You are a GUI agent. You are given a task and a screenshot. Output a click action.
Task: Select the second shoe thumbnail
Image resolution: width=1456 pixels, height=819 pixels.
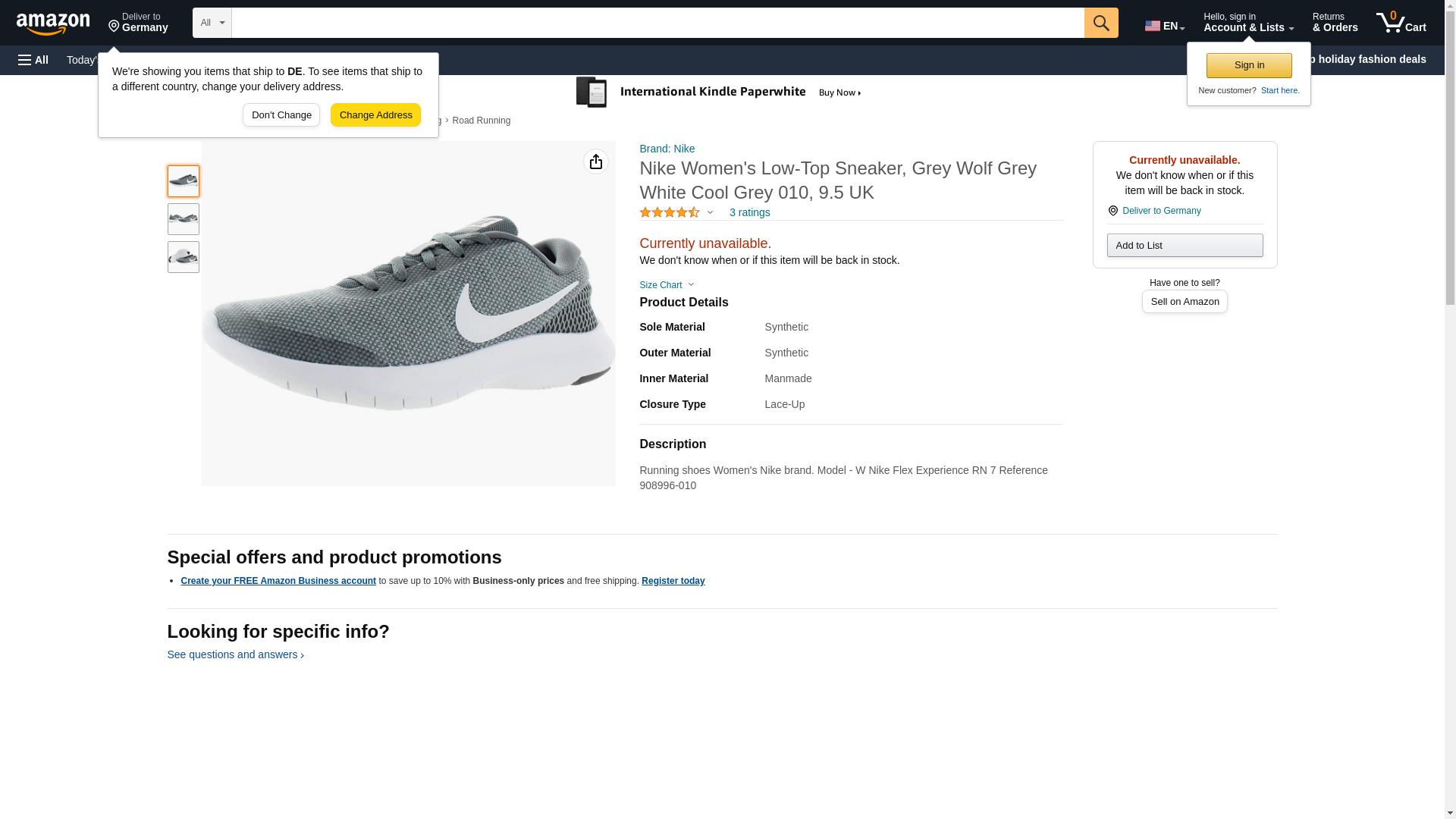(x=184, y=219)
